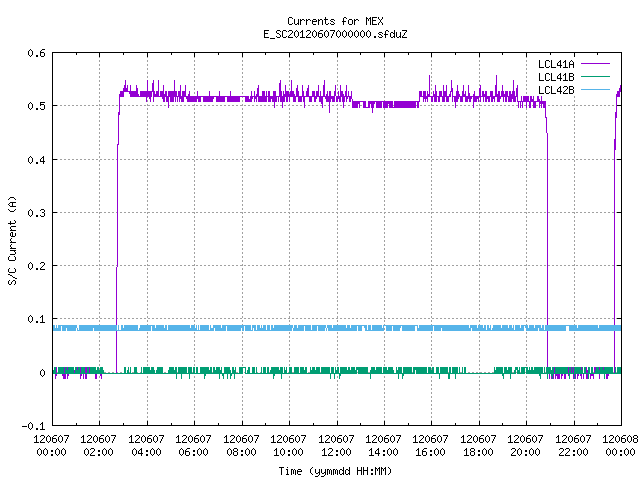The height and width of the screenshot is (480, 640).
Task: Select the LCL42B legend label
Action: pyautogui.click(x=556, y=90)
